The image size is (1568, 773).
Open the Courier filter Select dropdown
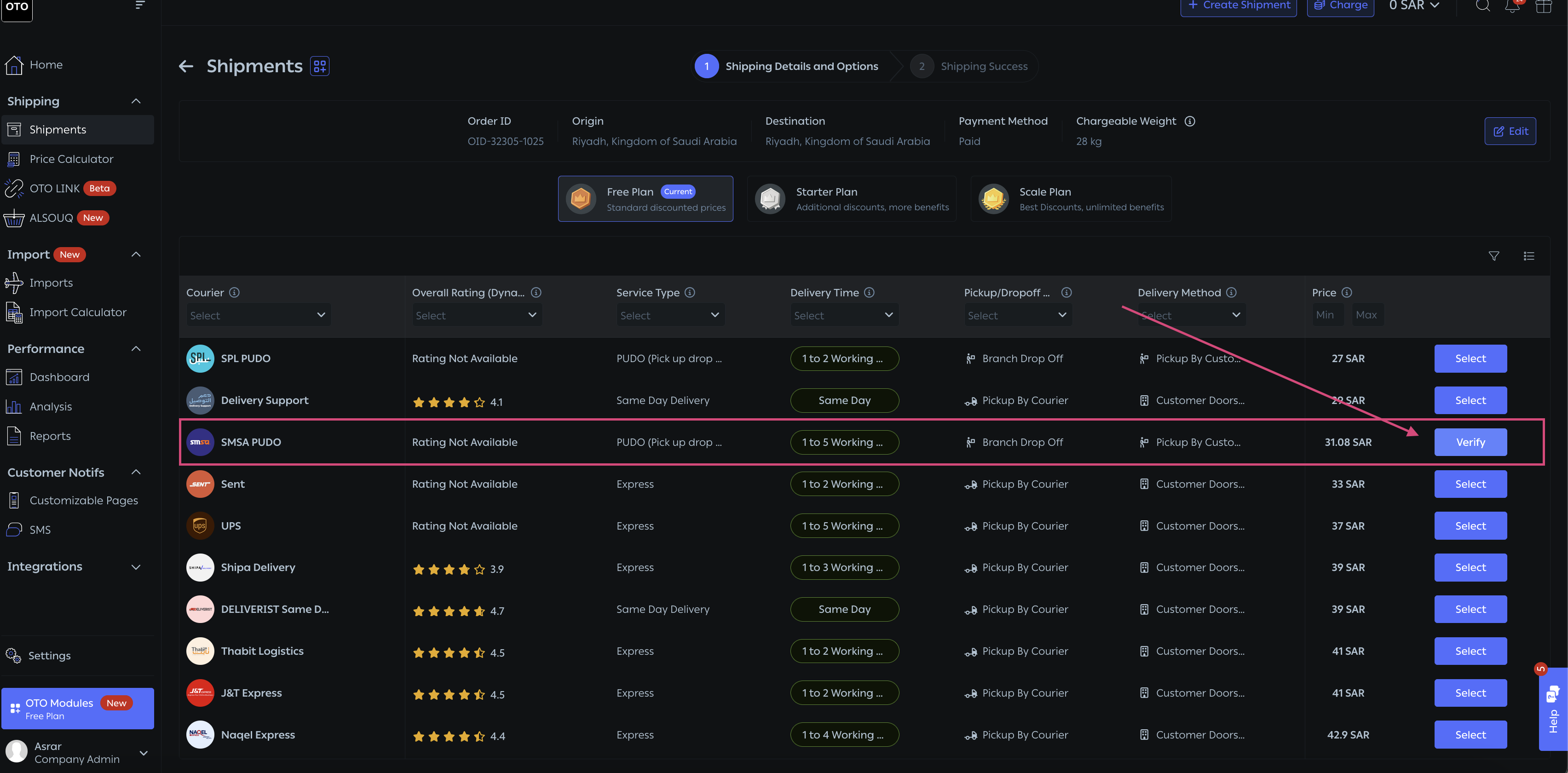[258, 315]
